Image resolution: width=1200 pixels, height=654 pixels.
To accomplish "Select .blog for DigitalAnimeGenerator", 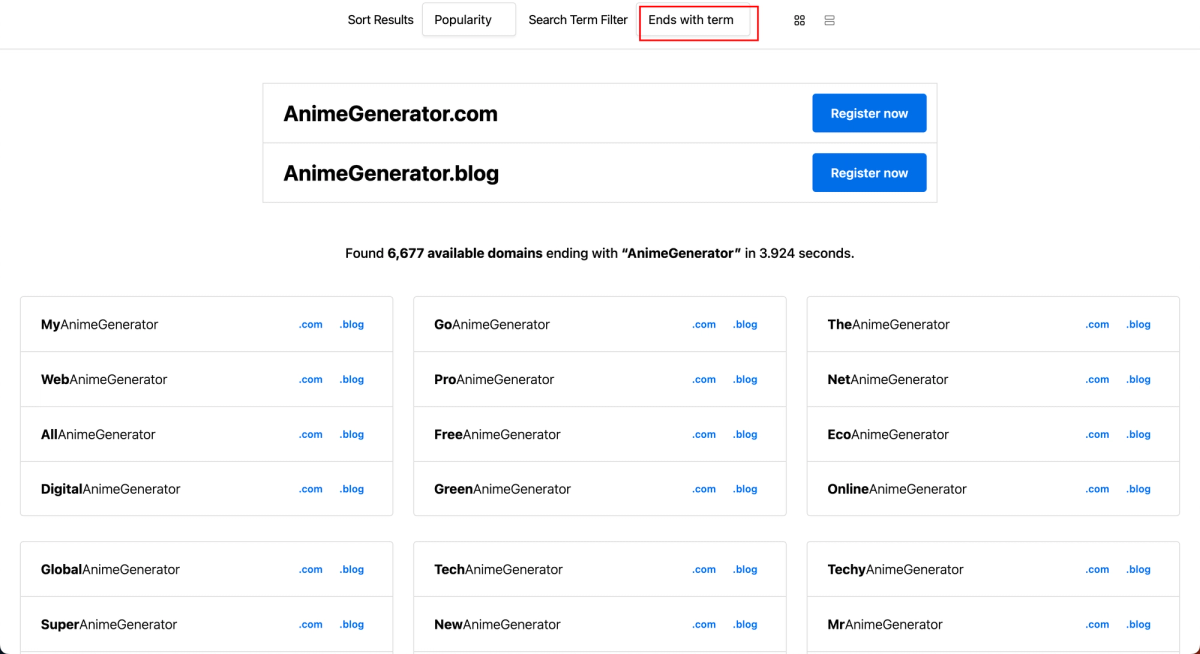I will tap(351, 490).
